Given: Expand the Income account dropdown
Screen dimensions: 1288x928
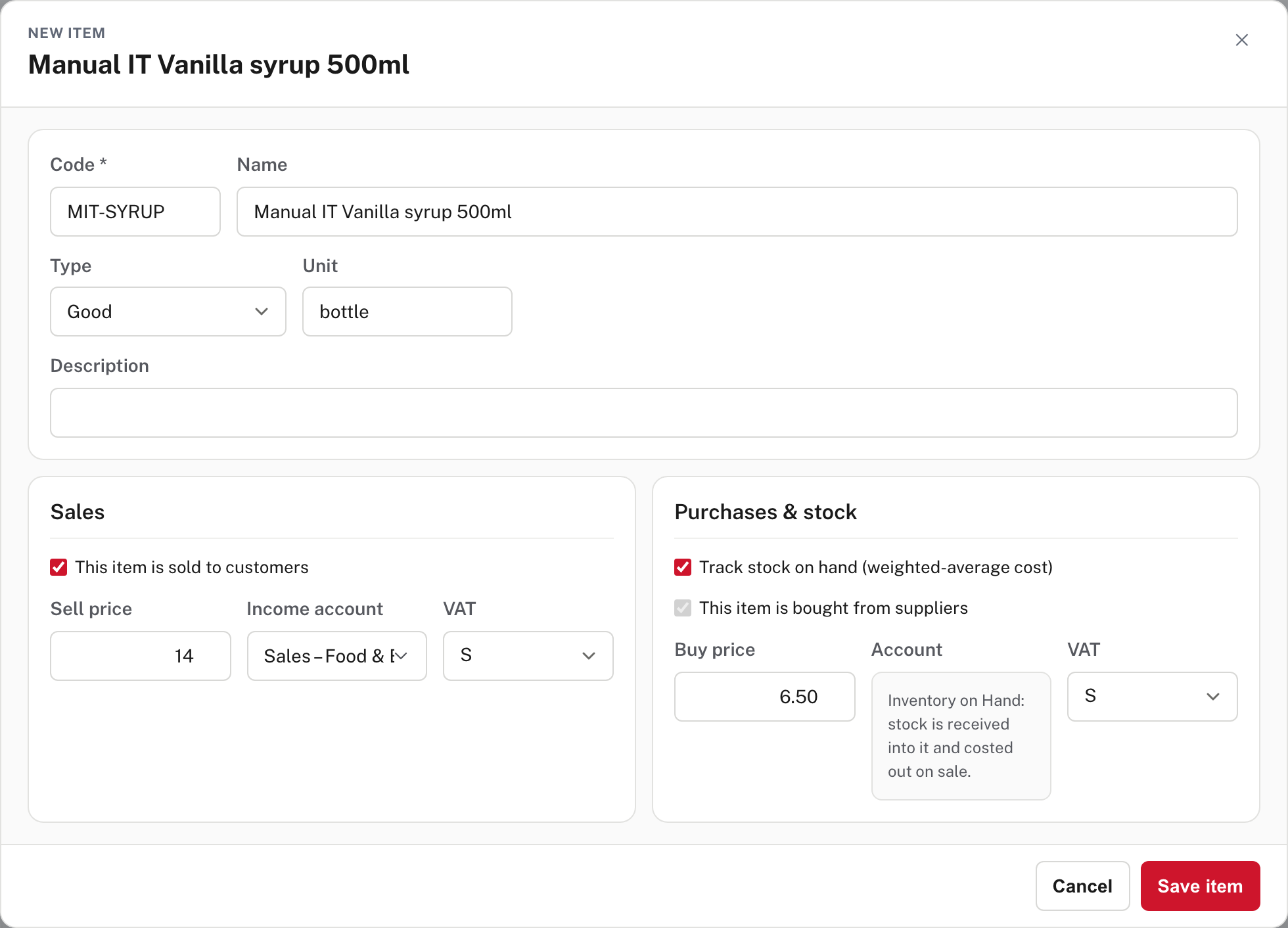Looking at the screenshot, I should click(337, 656).
